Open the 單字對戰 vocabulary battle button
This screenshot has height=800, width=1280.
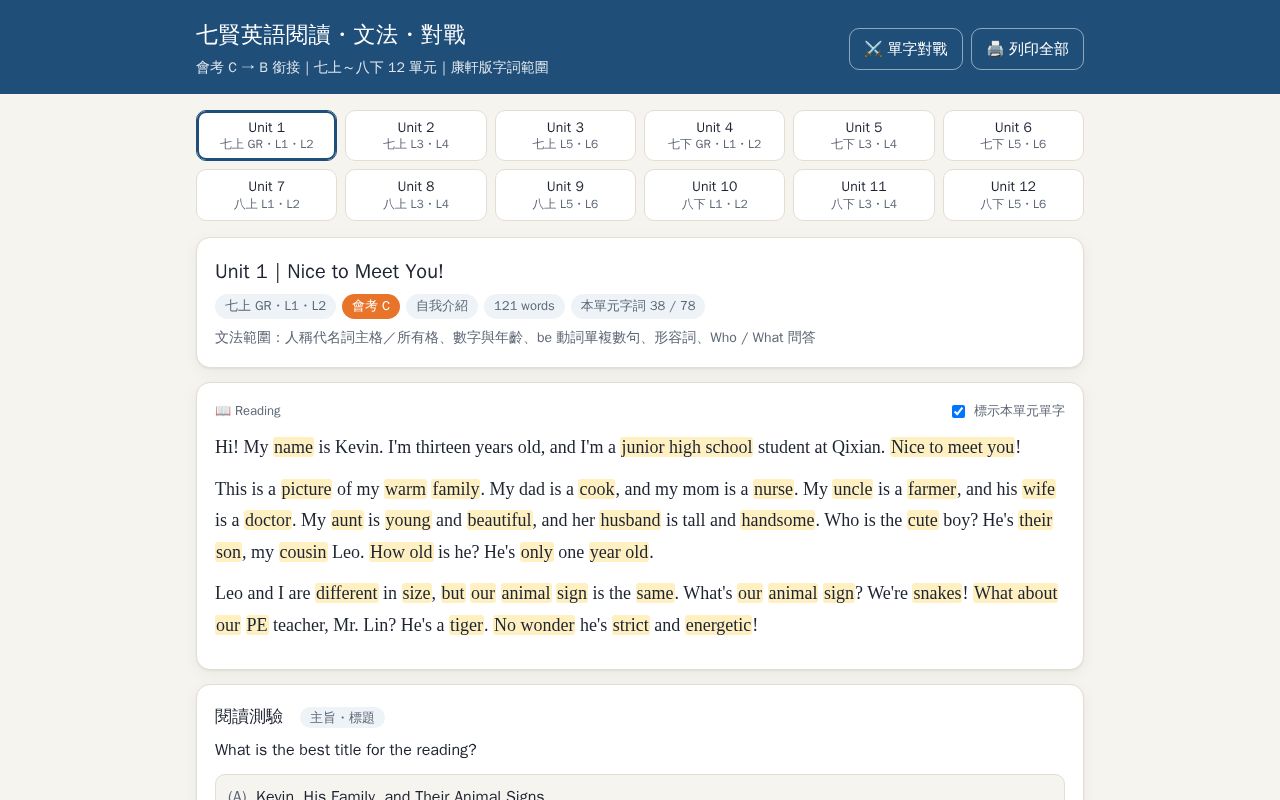(906, 49)
